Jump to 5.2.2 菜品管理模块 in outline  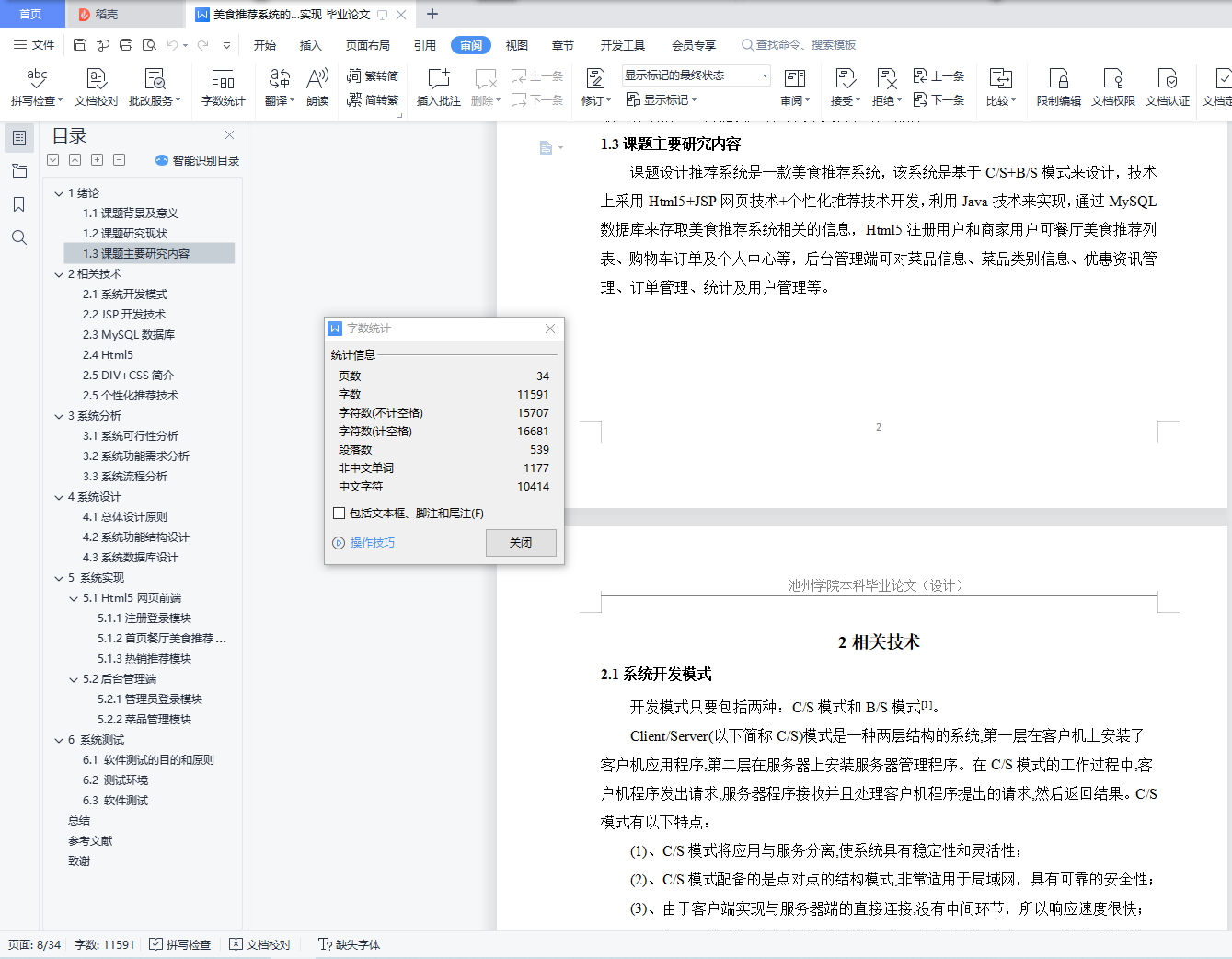[x=144, y=720]
